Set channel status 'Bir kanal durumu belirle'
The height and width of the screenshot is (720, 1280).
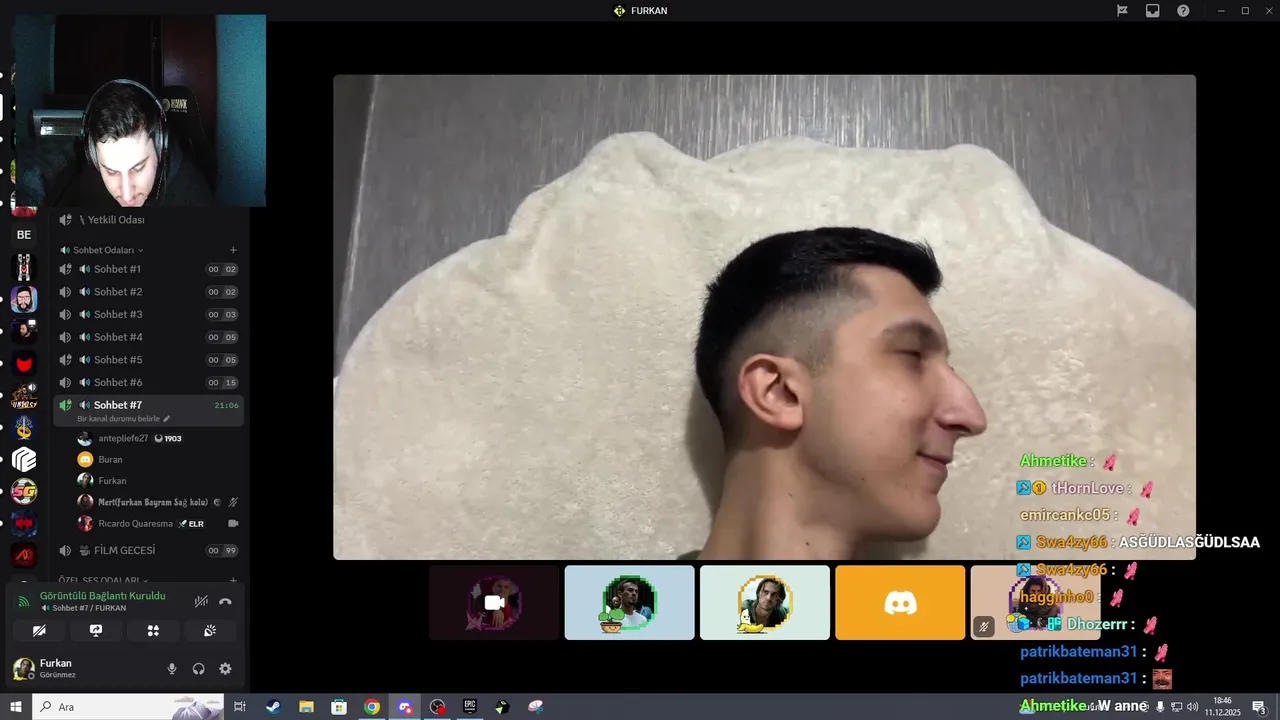click(x=123, y=419)
